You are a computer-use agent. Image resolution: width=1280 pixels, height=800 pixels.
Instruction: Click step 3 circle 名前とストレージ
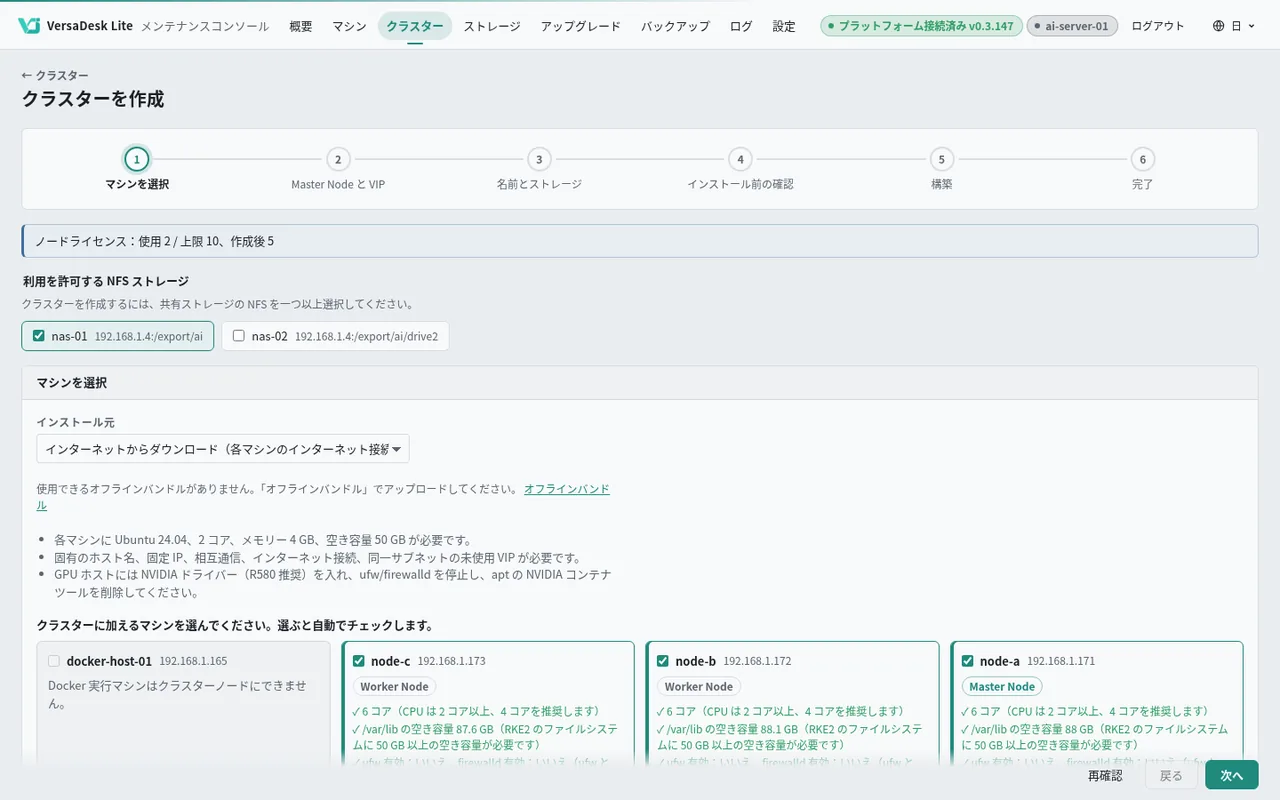click(539, 159)
